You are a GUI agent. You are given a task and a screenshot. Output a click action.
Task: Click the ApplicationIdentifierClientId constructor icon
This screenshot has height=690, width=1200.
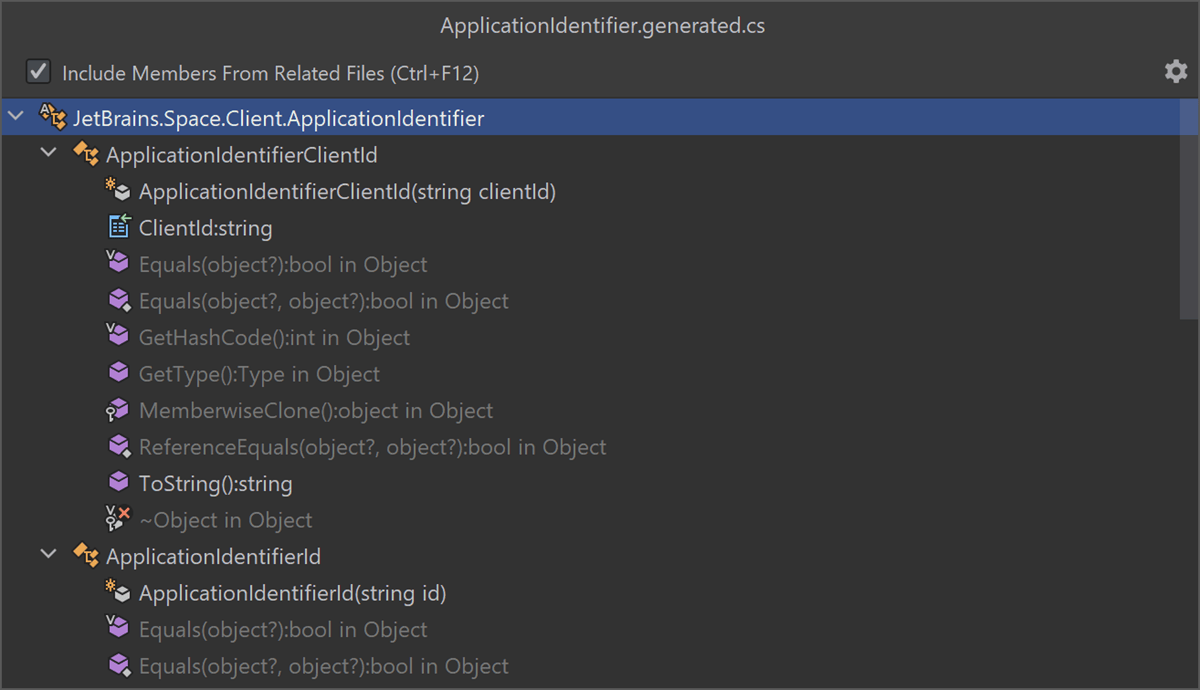[x=118, y=191]
